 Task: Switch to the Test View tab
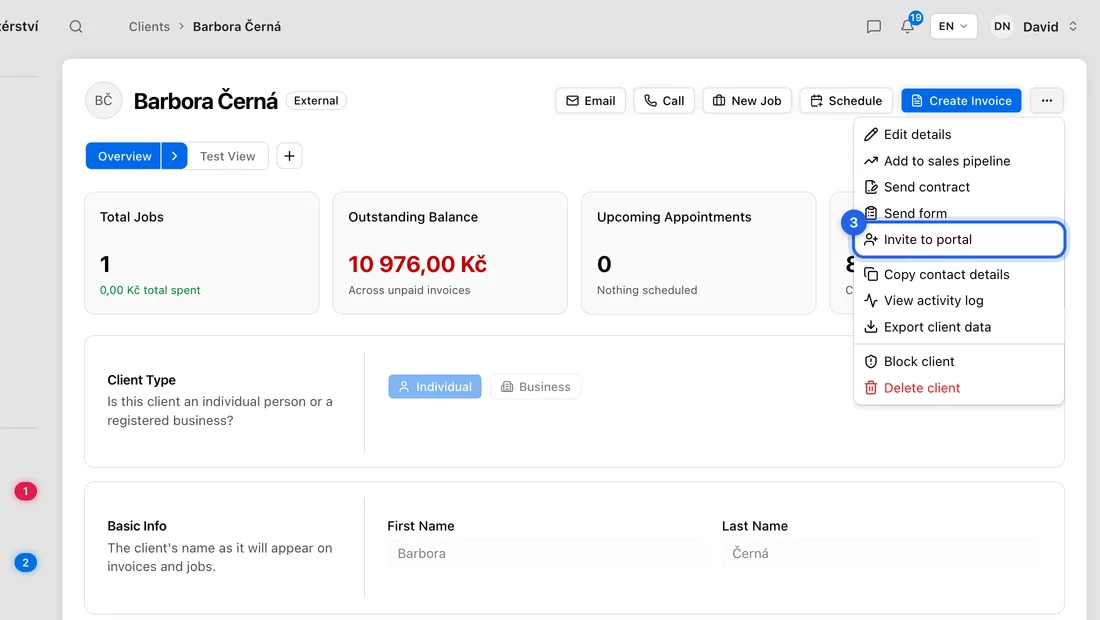click(227, 156)
